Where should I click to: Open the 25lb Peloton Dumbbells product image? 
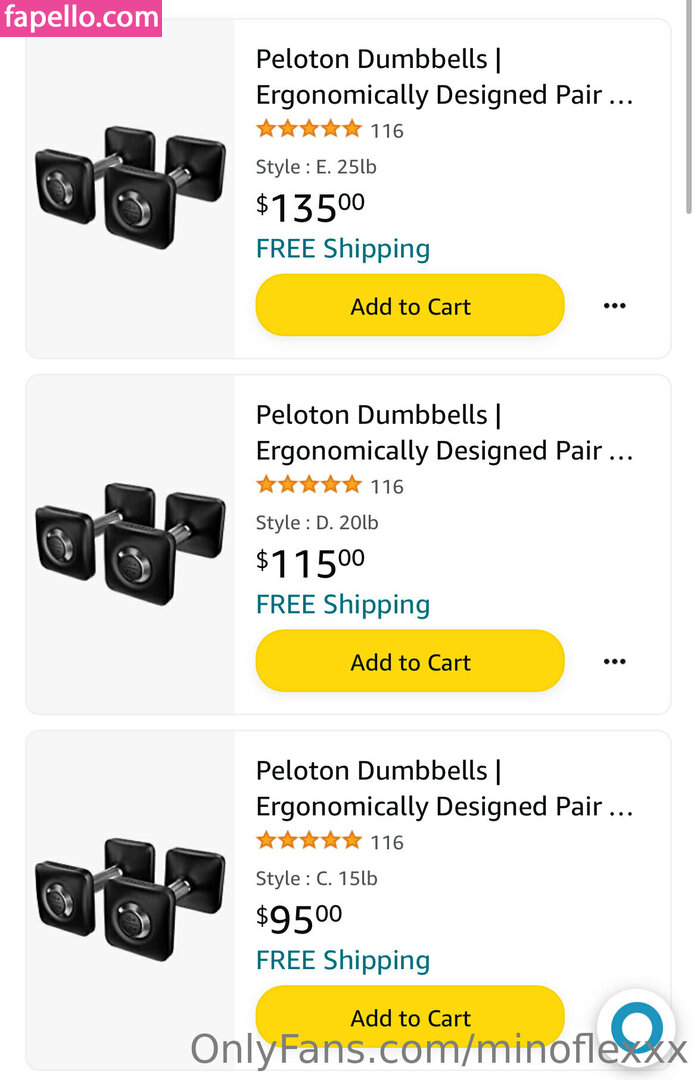[130, 186]
